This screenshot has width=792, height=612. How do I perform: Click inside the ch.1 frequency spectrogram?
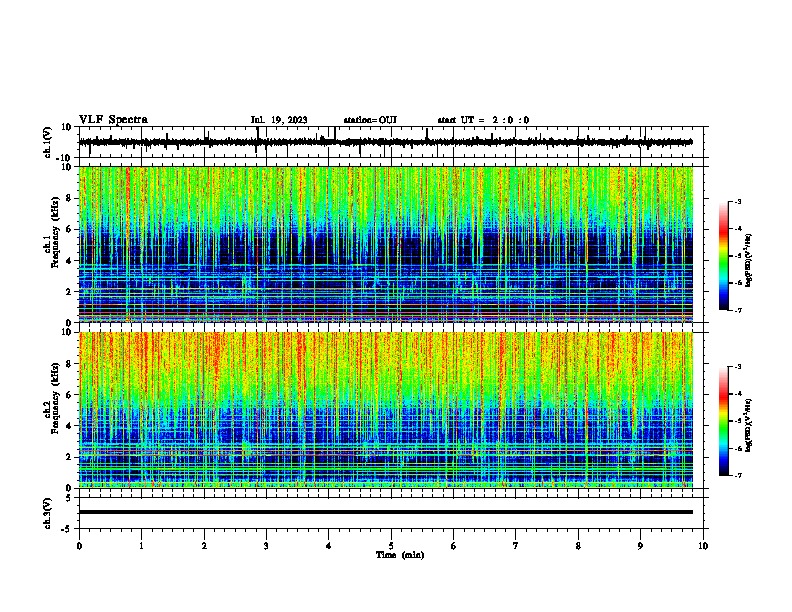pos(385,244)
